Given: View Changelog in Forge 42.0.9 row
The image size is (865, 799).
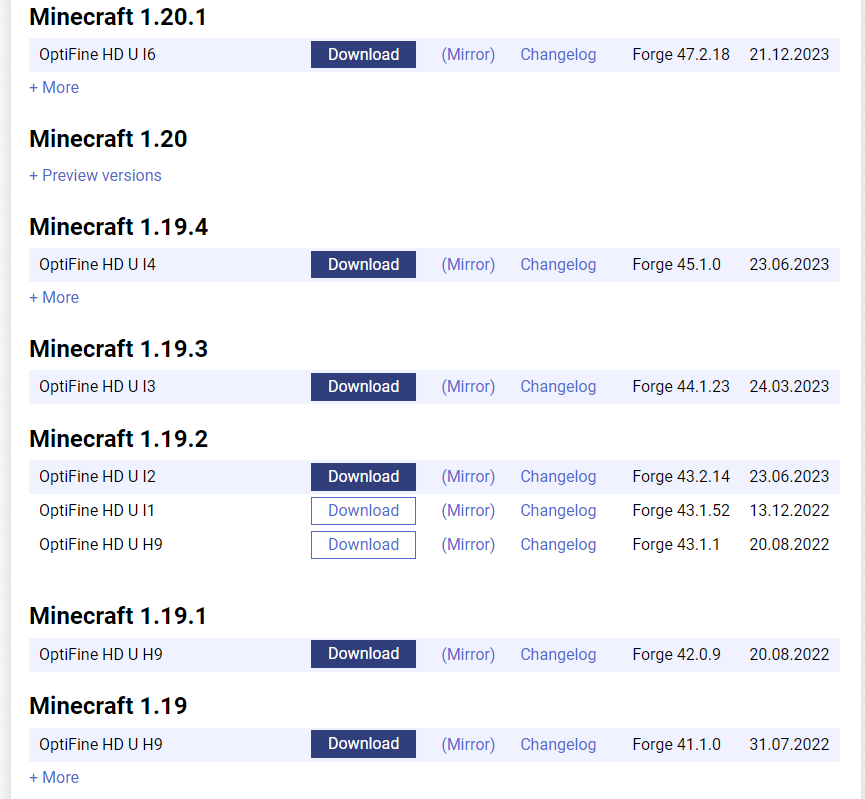Looking at the screenshot, I should [x=558, y=654].
